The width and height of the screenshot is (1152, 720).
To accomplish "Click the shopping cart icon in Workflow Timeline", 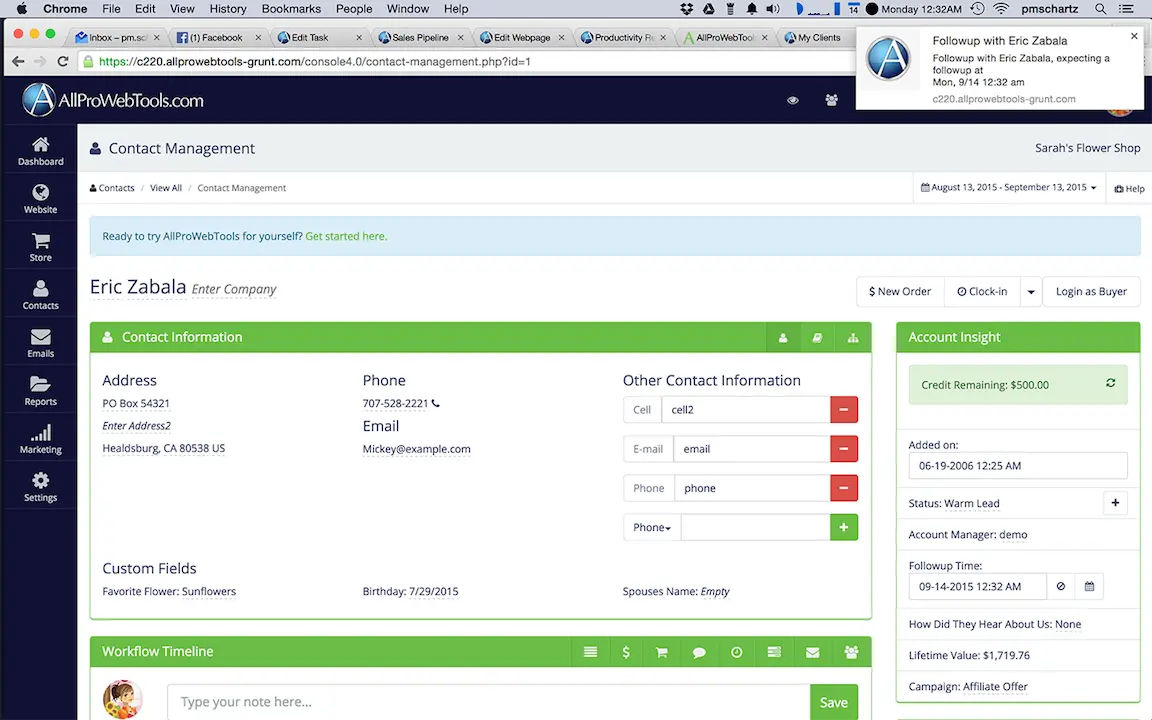I will pos(661,652).
